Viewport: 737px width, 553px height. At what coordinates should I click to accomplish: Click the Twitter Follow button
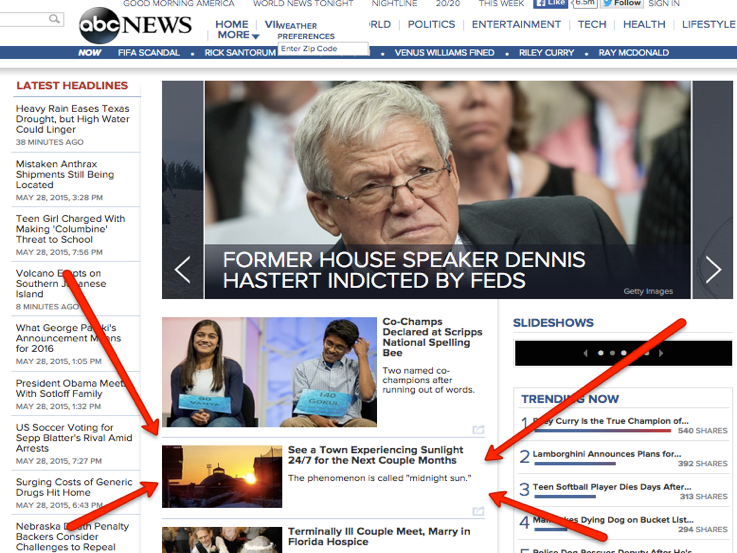pos(622,3)
